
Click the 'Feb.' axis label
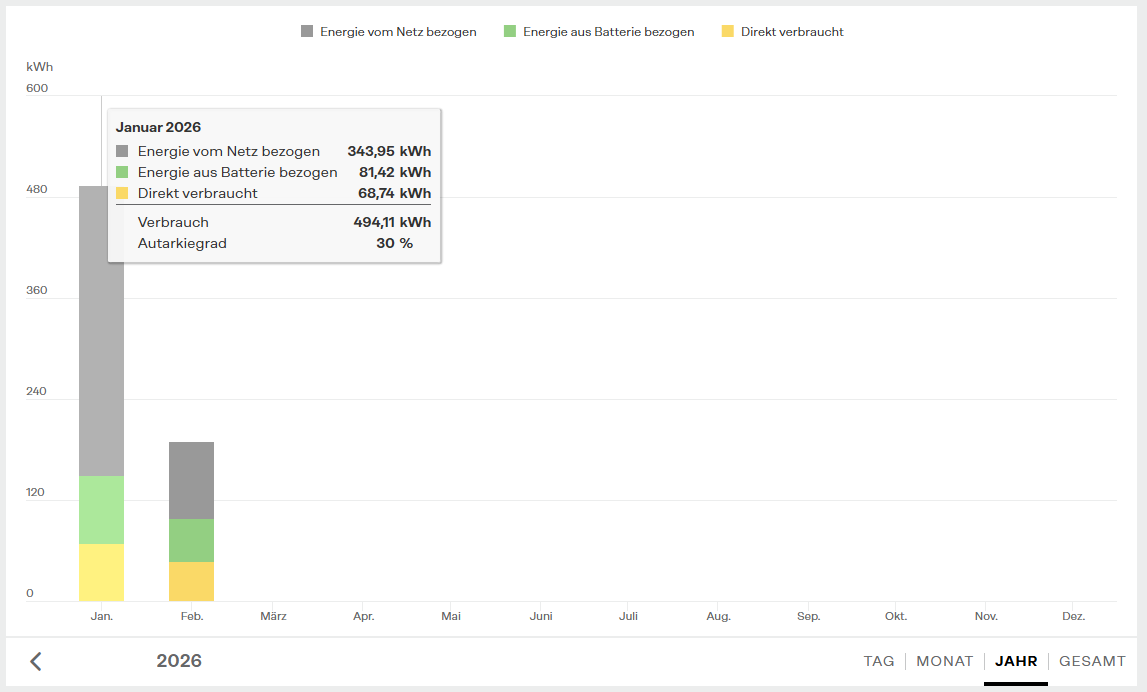pos(191,617)
